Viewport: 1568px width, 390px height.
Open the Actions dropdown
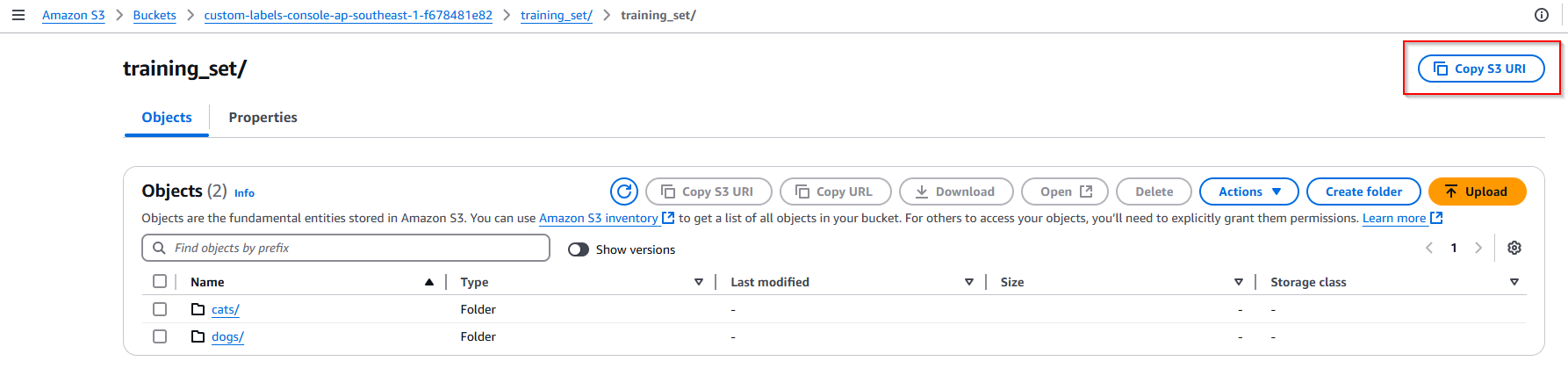1249,191
